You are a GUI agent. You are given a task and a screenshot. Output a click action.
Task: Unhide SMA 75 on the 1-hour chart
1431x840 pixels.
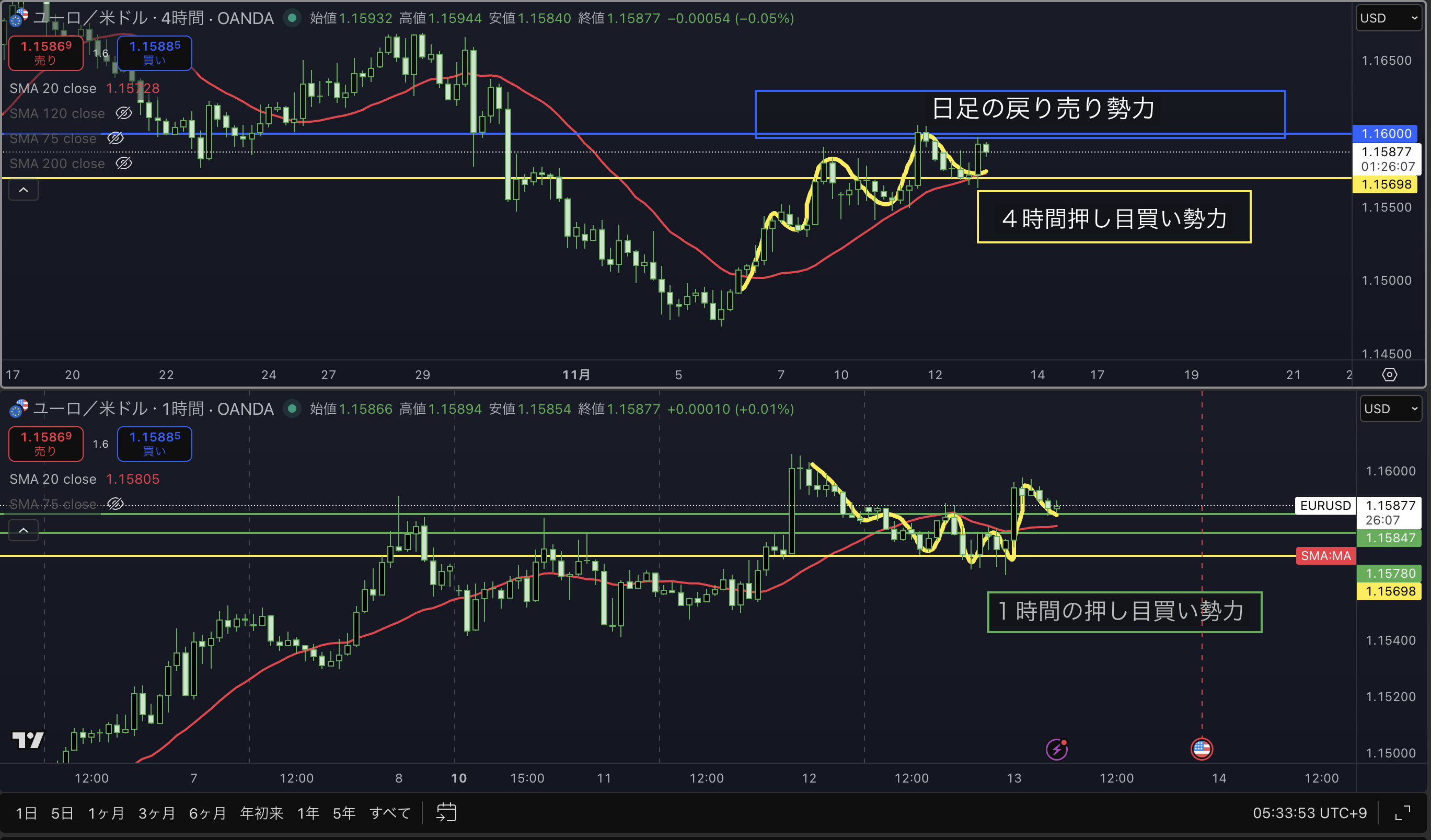(x=116, y=504)
